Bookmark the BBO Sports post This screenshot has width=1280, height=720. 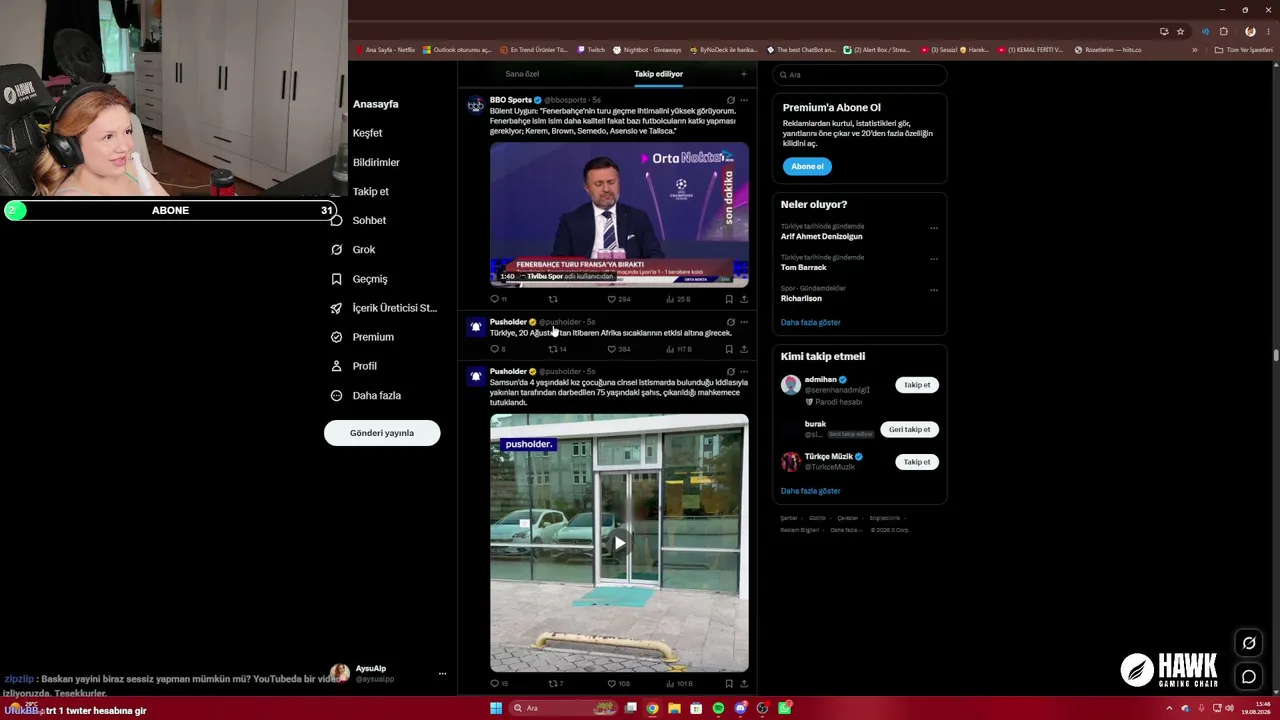tap(729, 299)
